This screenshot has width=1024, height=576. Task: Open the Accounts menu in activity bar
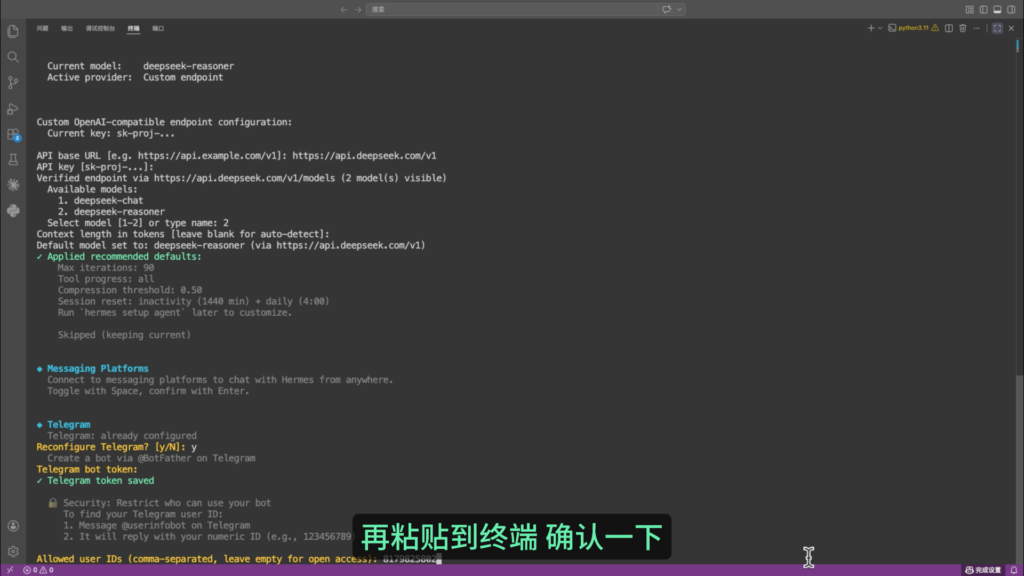point(13,526)
